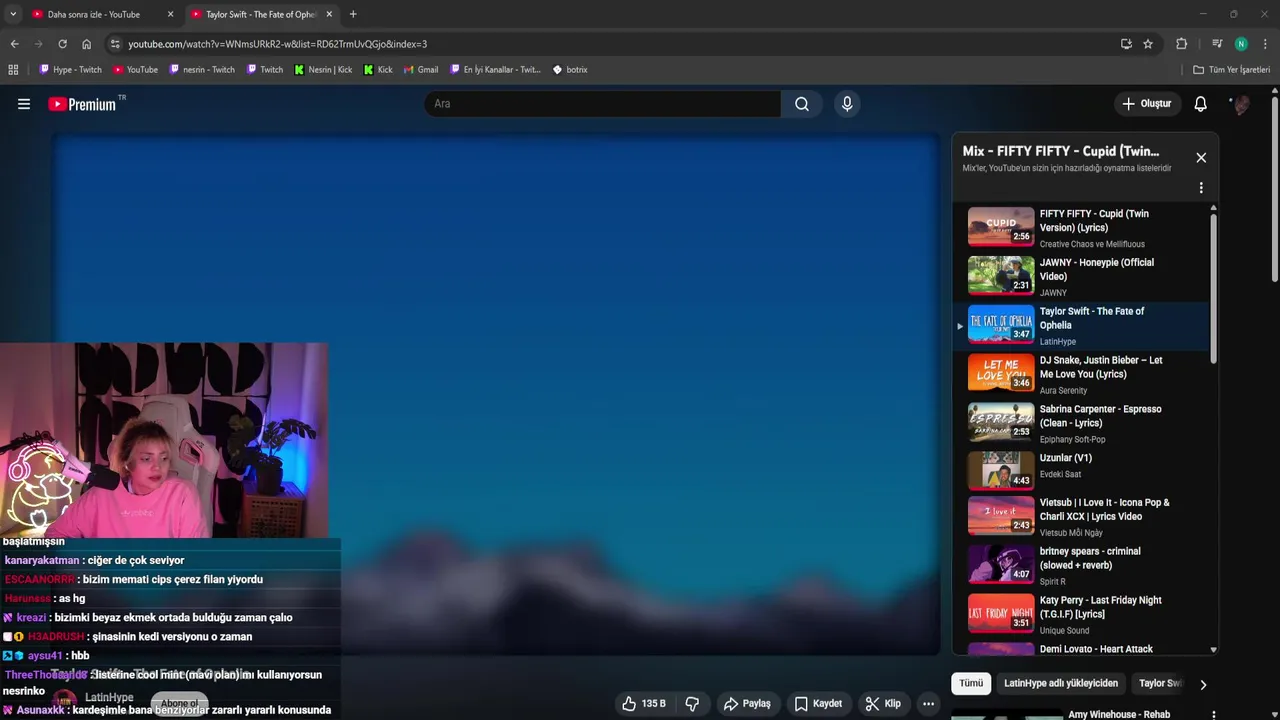This screenshot has height=720, width=1280.
Task: Create a clip with Klip button
Action: coord(883,704)
